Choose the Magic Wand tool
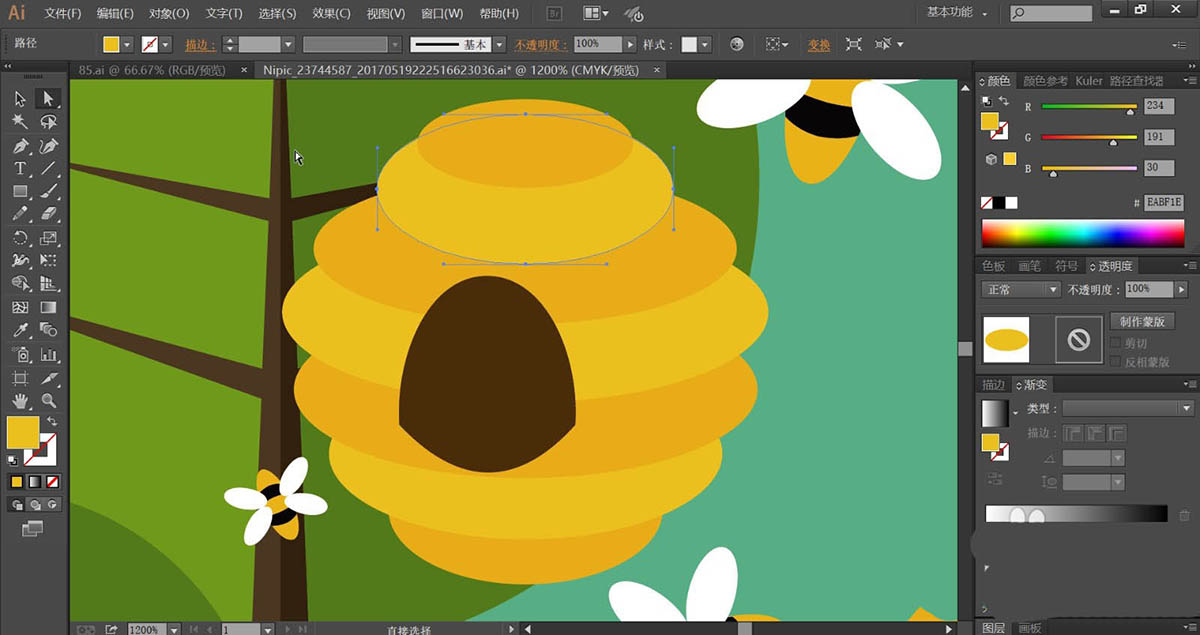This screenshot has height=635, width=1200. click(20, 121)
